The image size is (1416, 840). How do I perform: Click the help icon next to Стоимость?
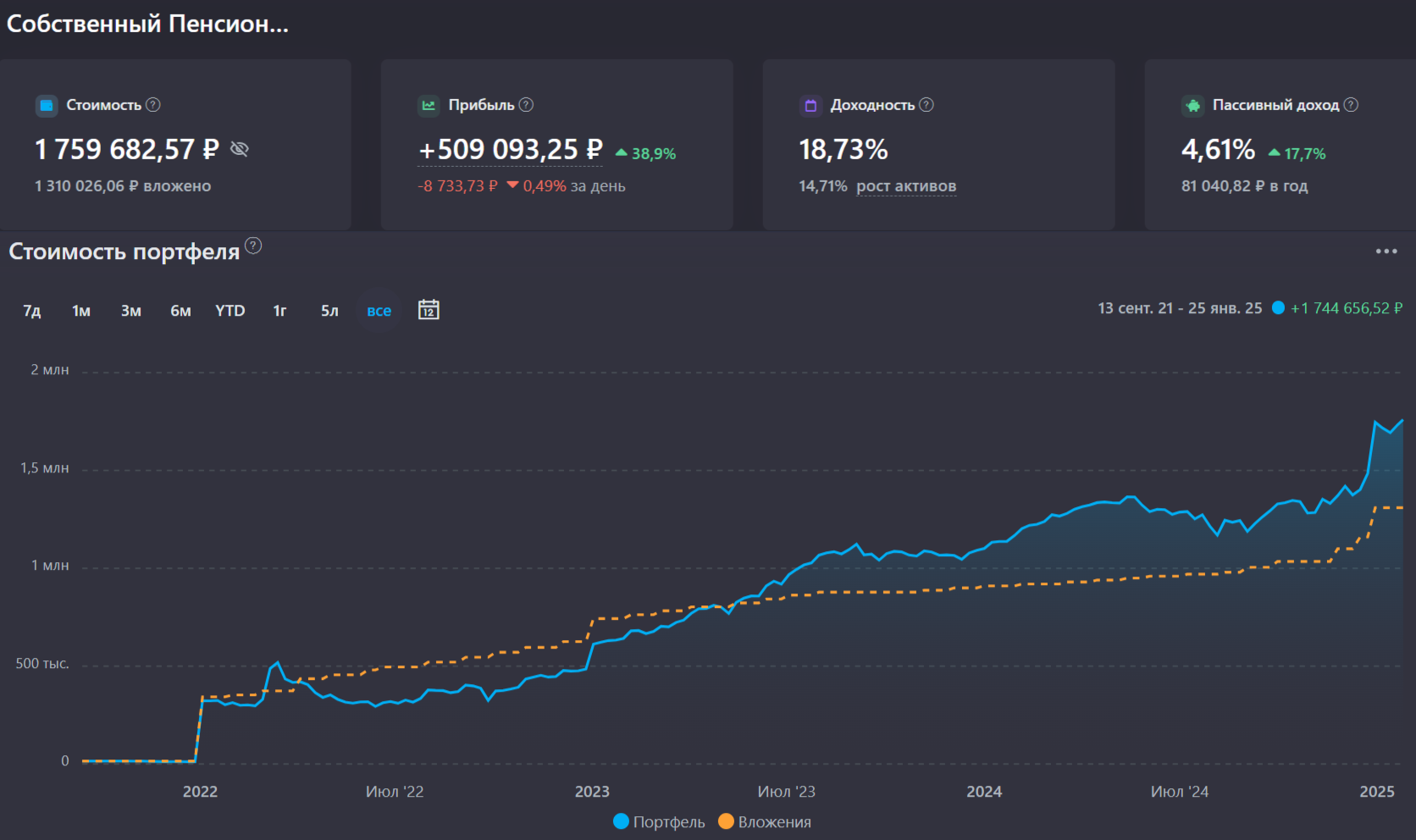coord(153,105)
